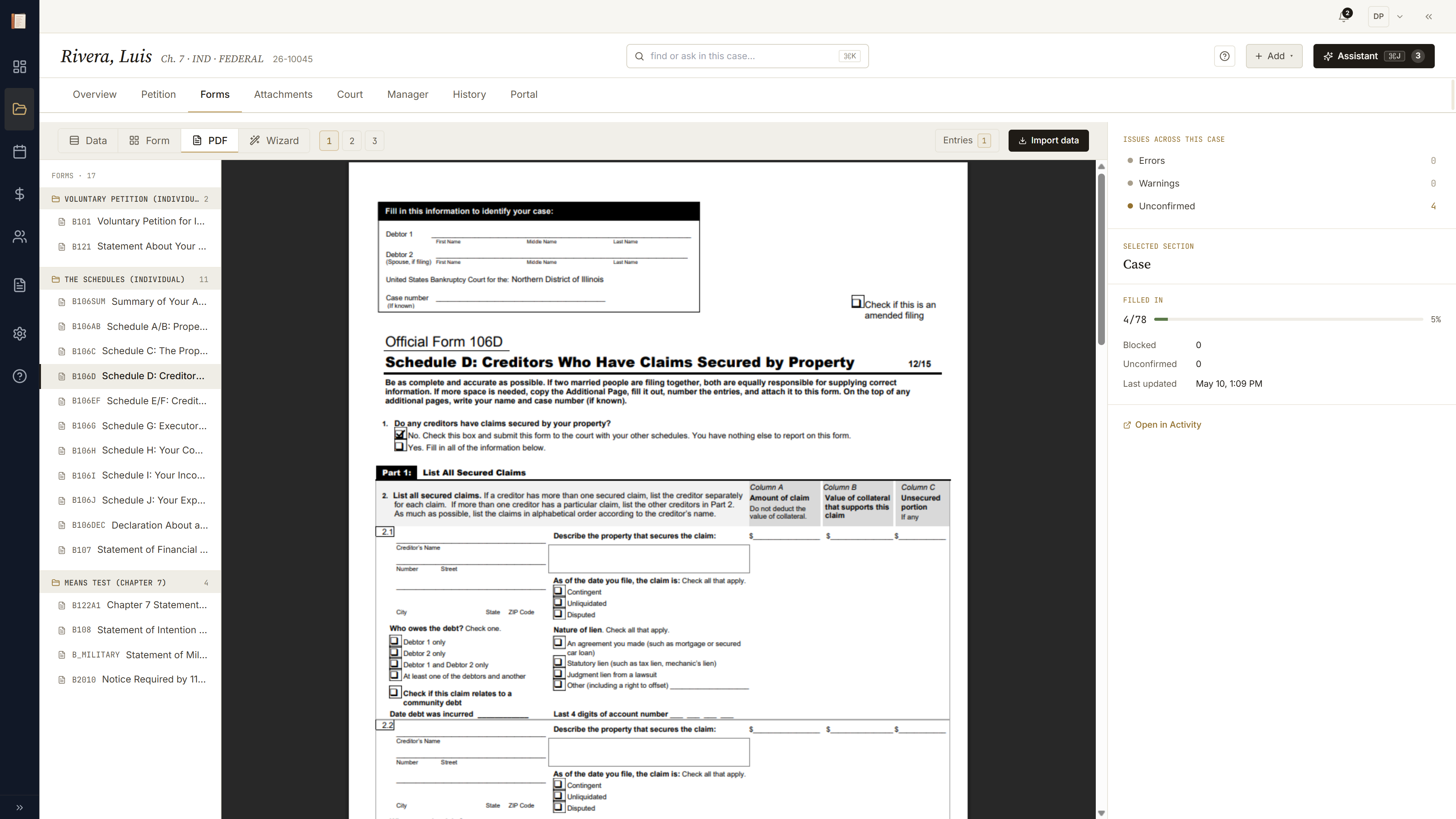Click Open in Activity link
This screenshot has height=819, width=1456.
[1162, 425]
